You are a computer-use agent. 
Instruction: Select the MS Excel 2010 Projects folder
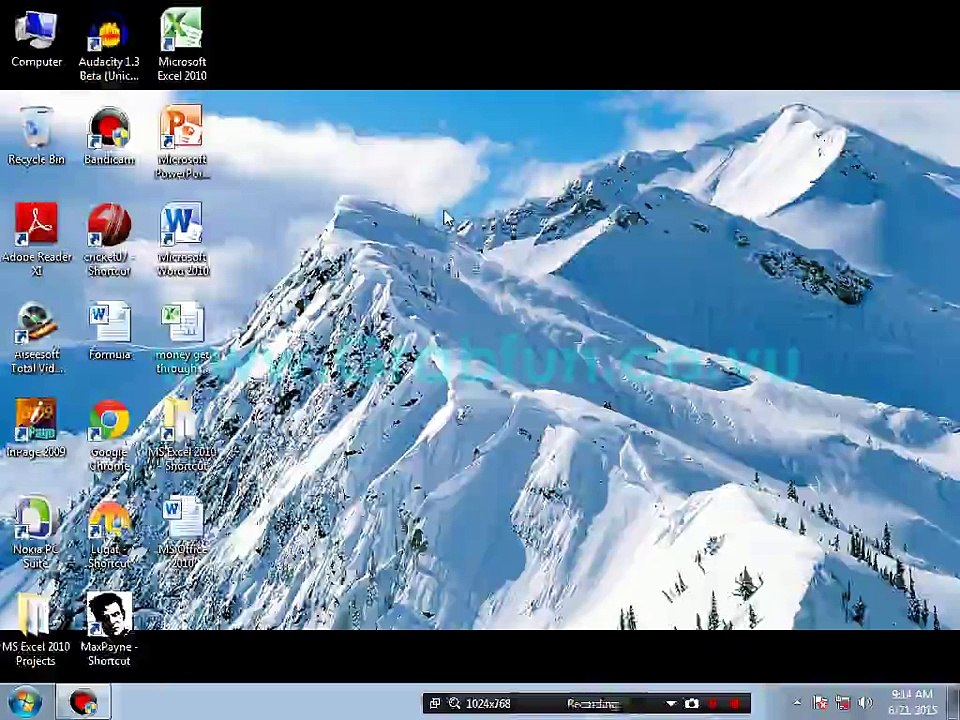(36, 630)
